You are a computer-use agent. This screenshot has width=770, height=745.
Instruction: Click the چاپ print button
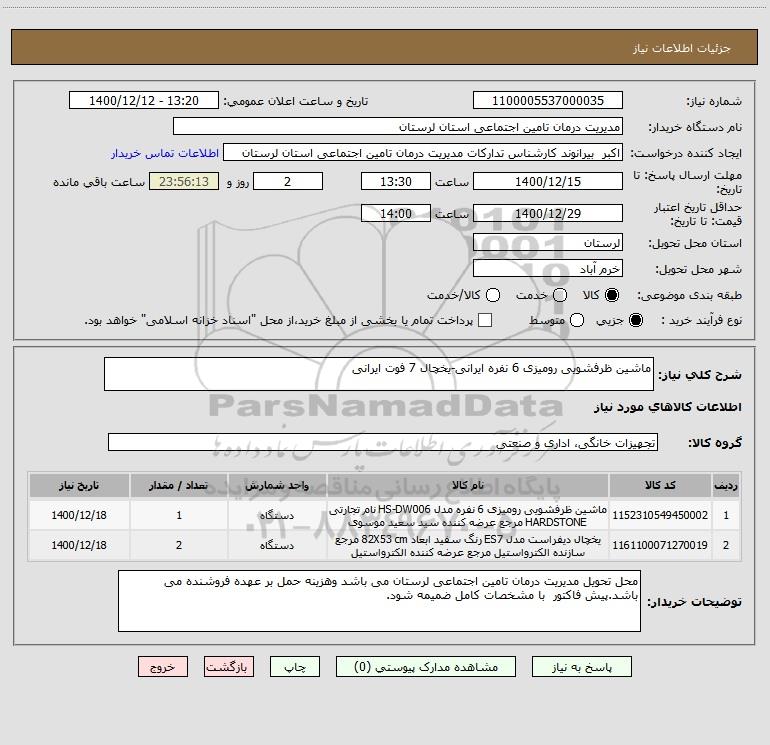[295, 667]
